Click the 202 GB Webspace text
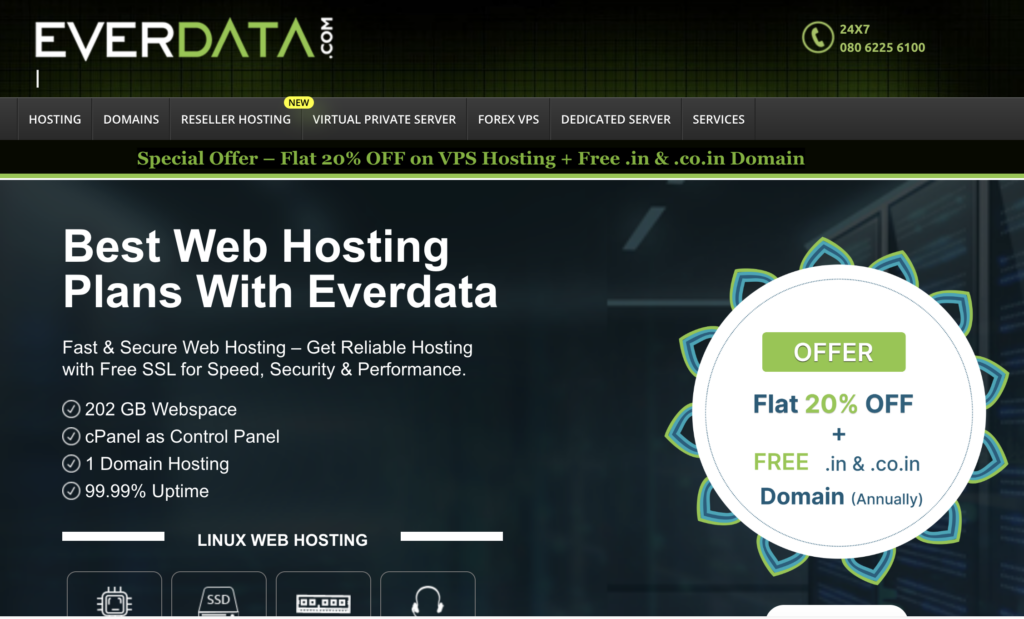Screen dimensions: 1024x619 click(161, 409)
